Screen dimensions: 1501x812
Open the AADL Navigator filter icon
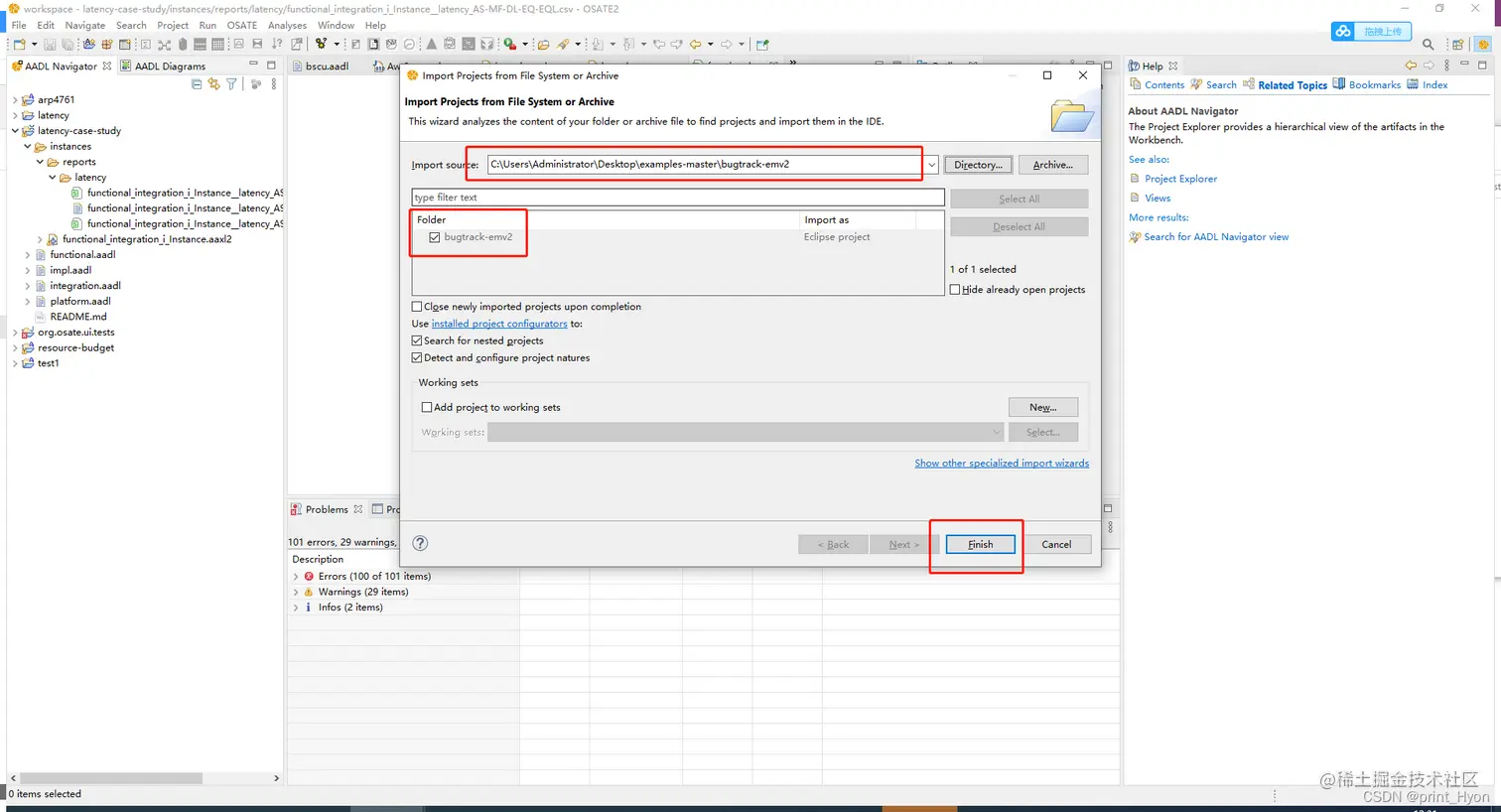[231, 84]
